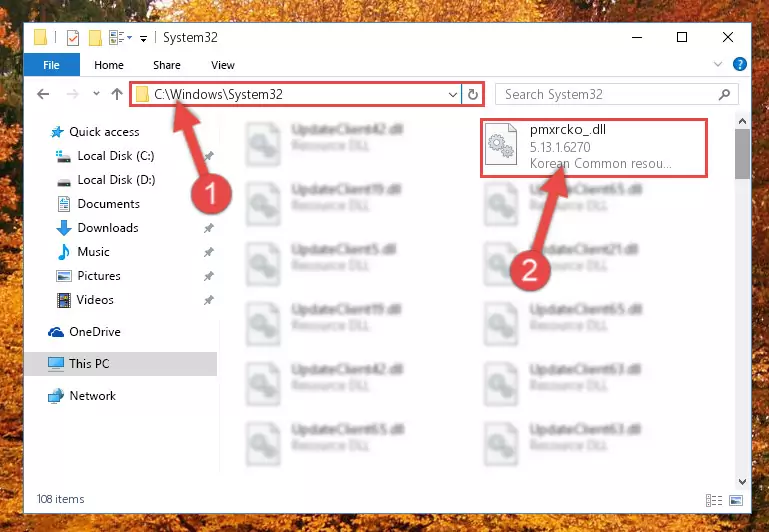Click the Downloads blue arrow icon
This screenshot has height=532, width=769.
pos(64,228)
